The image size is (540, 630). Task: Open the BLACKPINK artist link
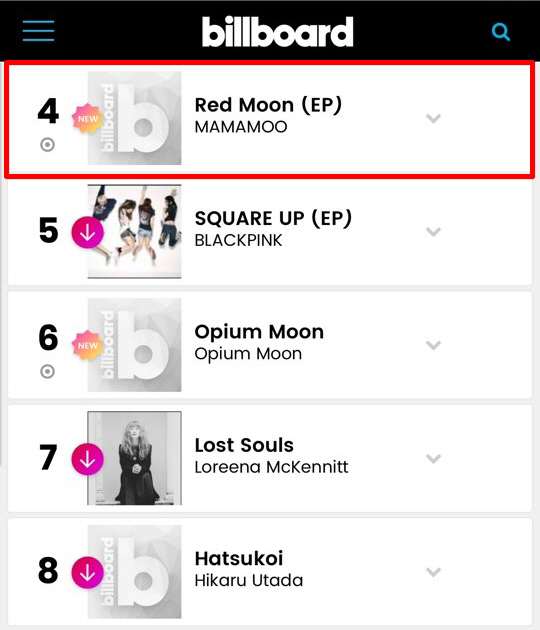[239, 240]
